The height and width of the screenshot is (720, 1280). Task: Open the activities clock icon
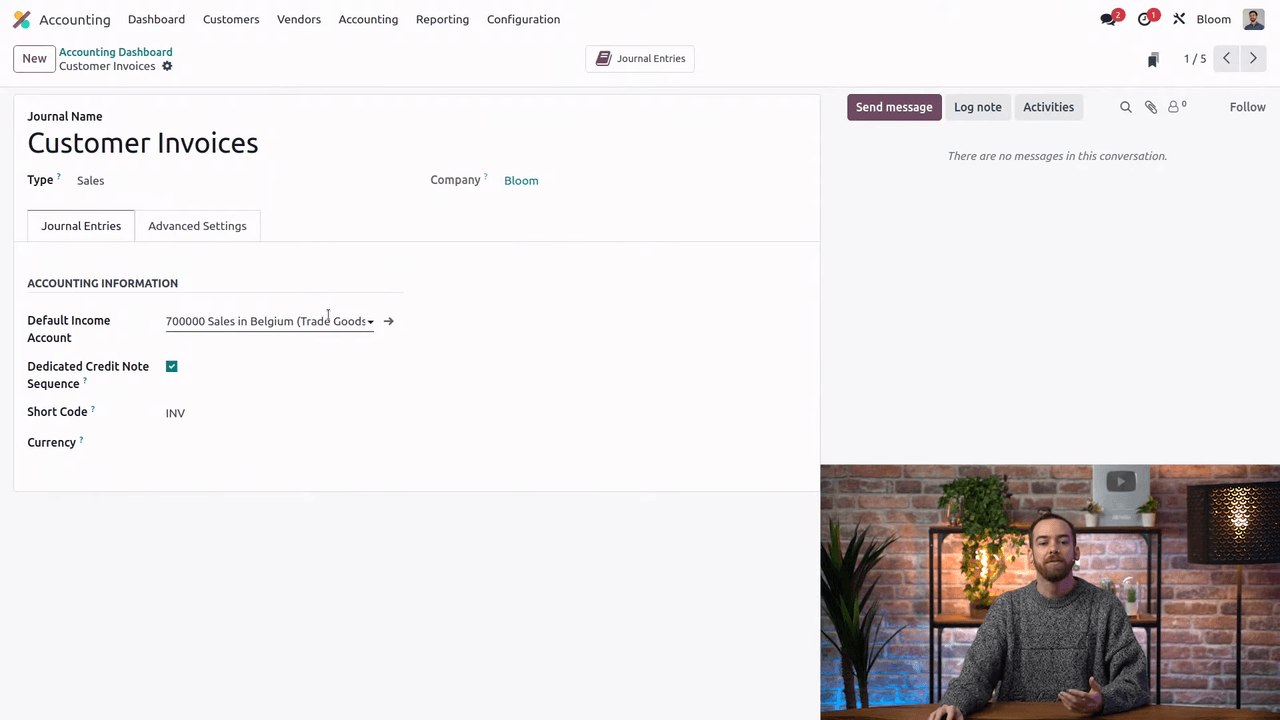point(1145,19)
